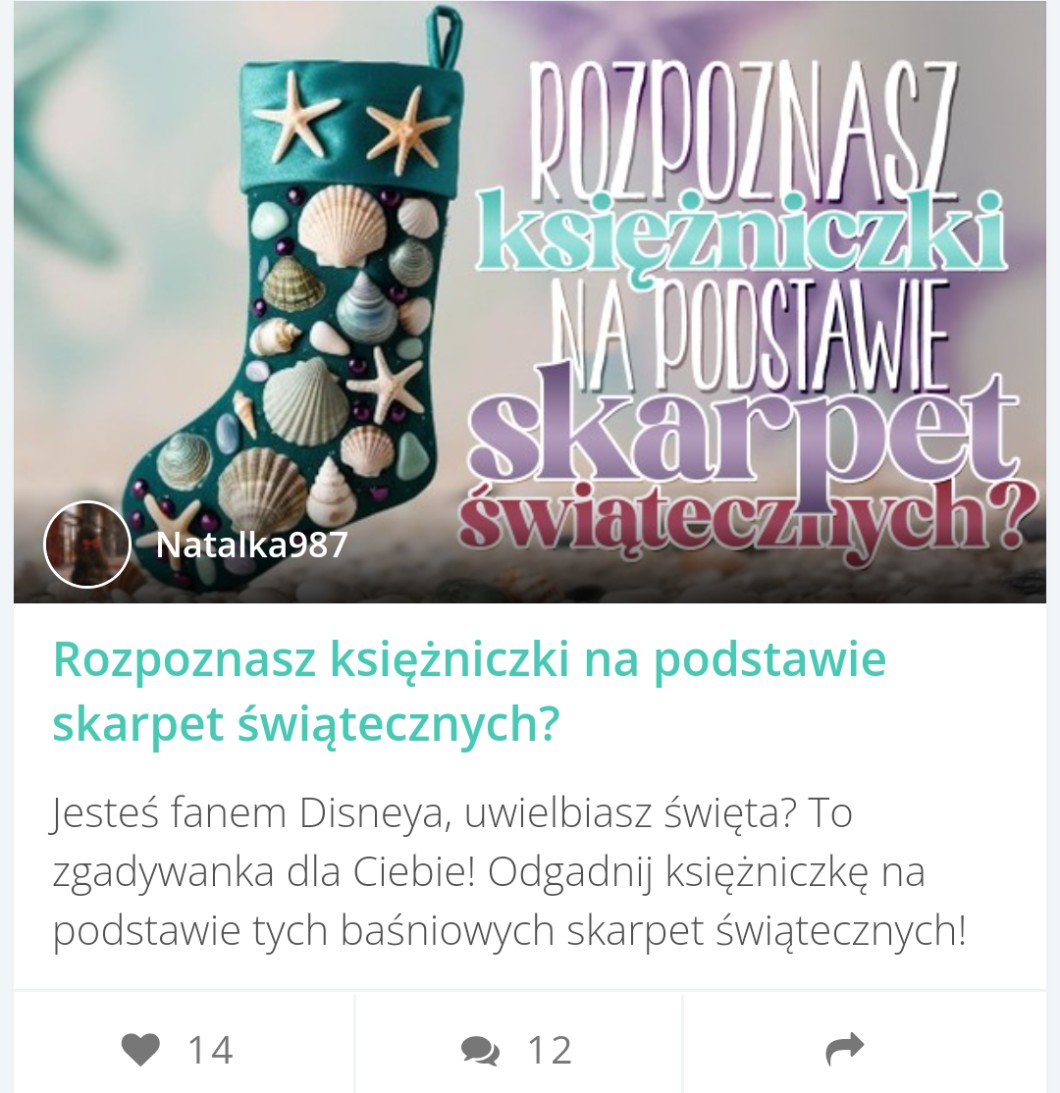This screenshot has height=1093, width=1060.
Task: Open Natalka987's round profile avatar
Action: (x=87, y=544)
